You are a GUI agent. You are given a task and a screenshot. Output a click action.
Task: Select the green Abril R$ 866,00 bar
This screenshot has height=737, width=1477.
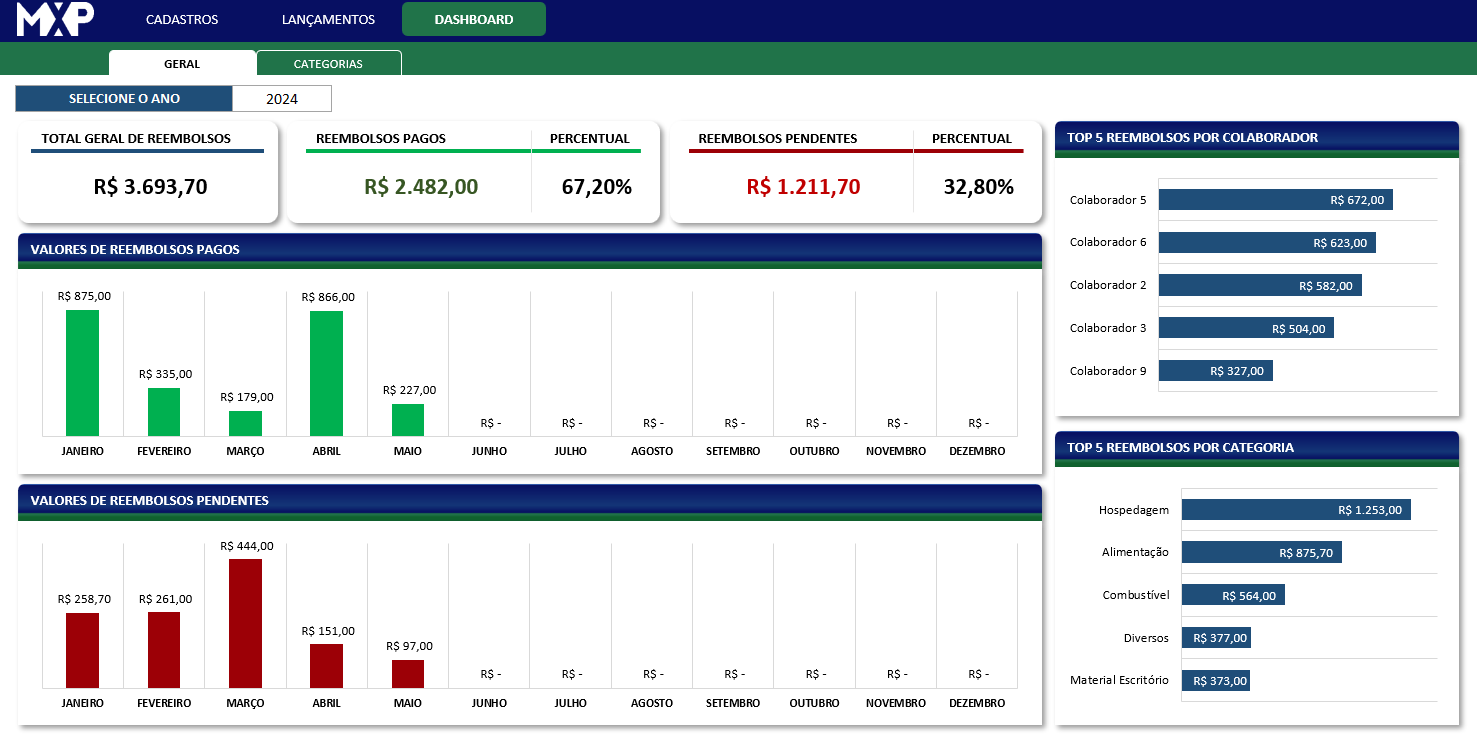pyautogui.click(x=326, y=373)
